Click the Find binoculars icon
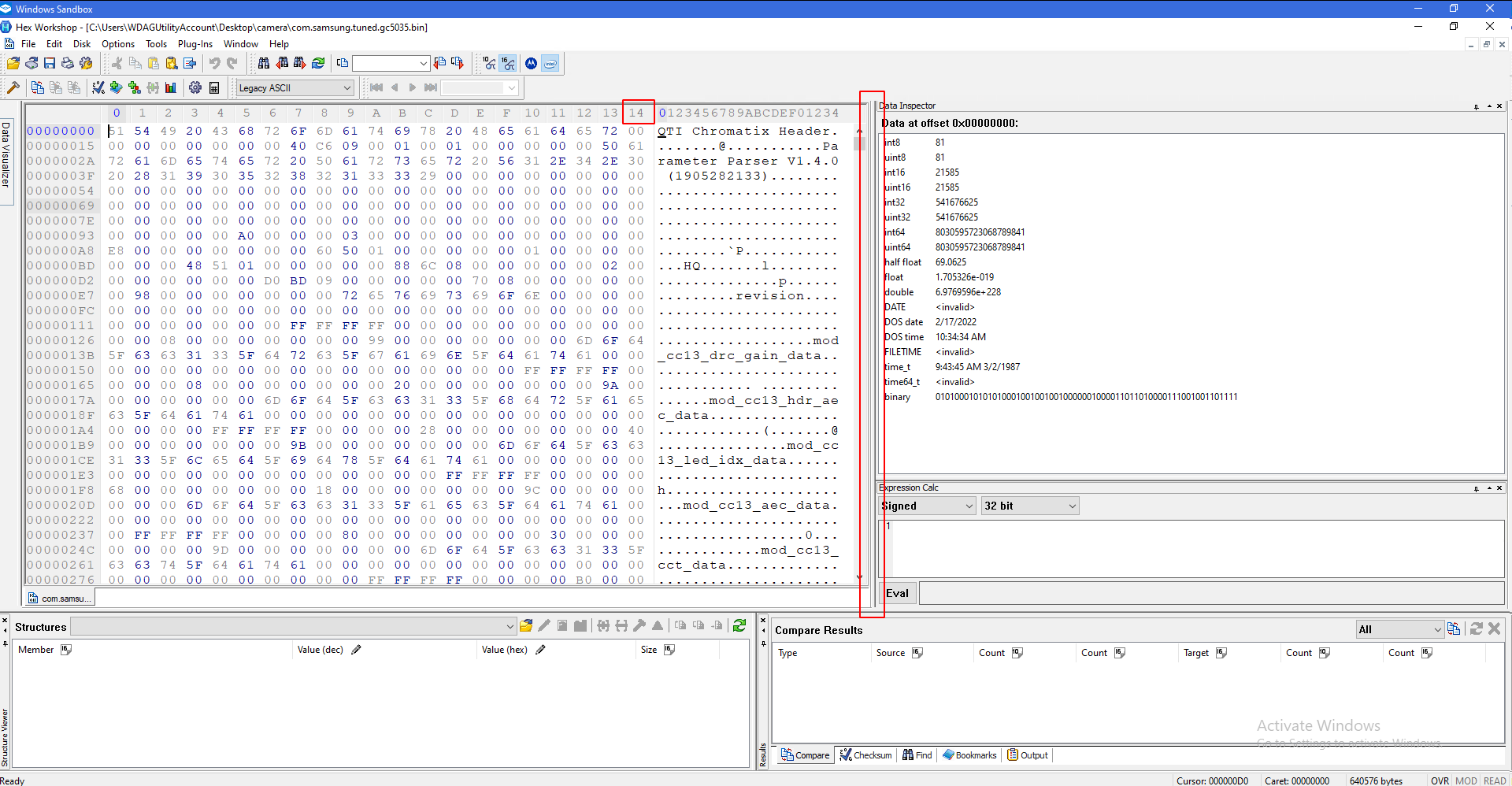 pos(264,63)
